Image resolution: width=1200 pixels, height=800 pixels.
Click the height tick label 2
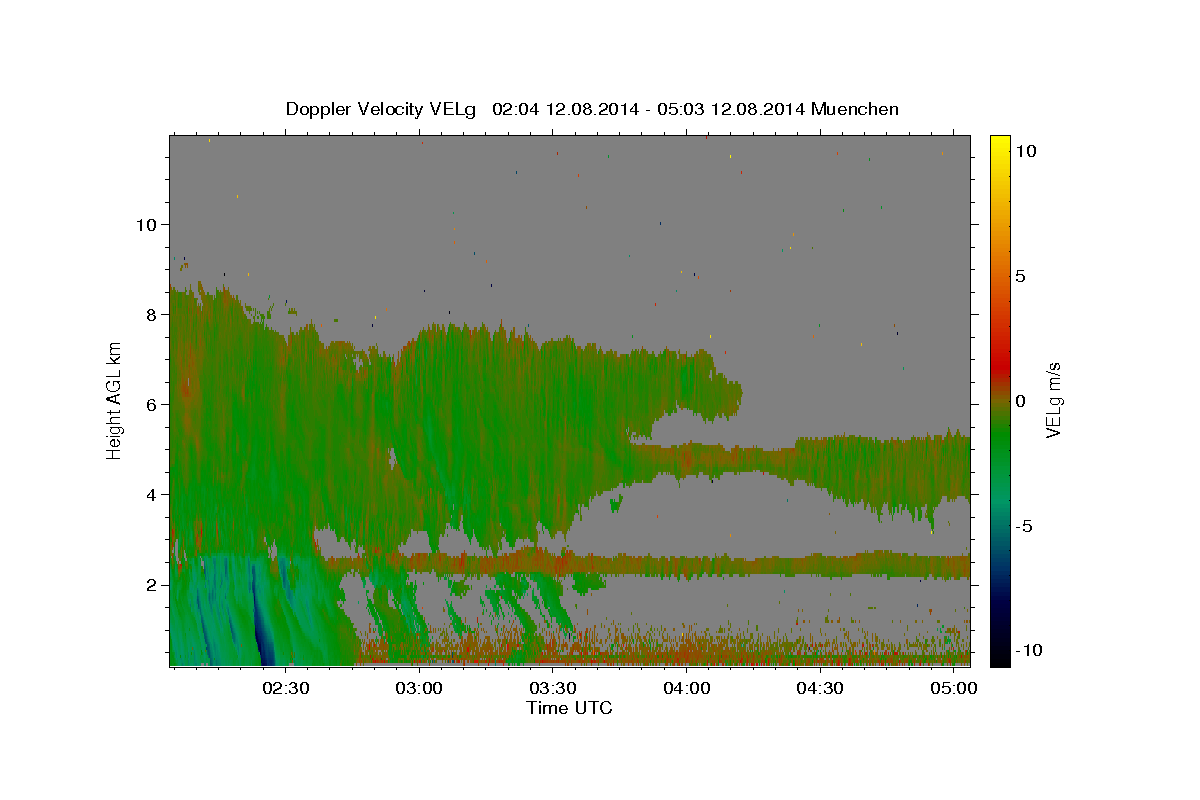pyautogui.click(x=152, y=585)
